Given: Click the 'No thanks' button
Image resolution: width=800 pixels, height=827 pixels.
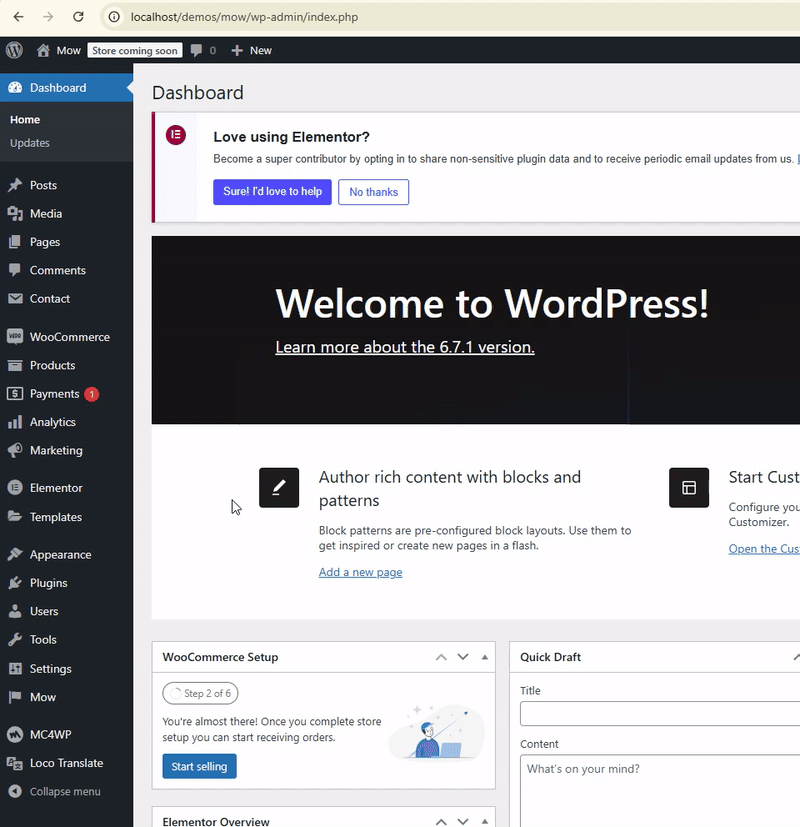Looking at the screenshot, I should click(373, 192).
